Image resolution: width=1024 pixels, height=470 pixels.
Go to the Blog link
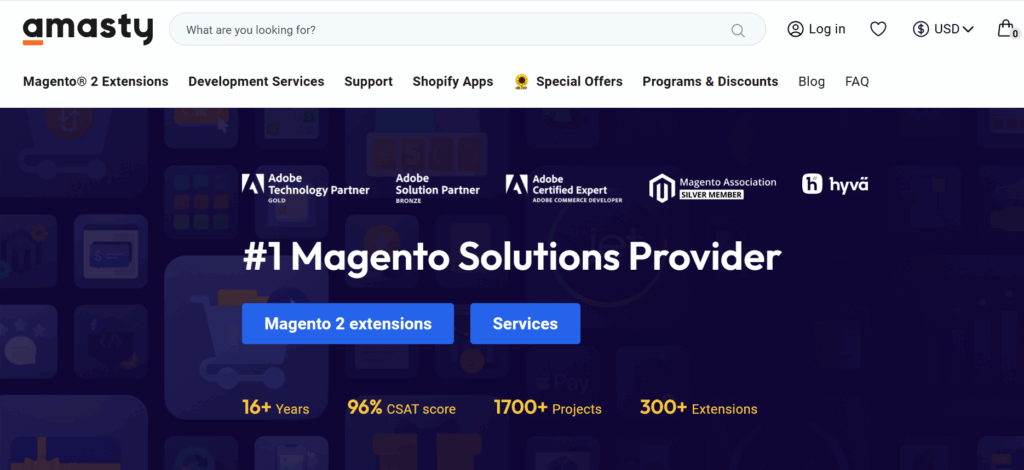pos(811,82)
